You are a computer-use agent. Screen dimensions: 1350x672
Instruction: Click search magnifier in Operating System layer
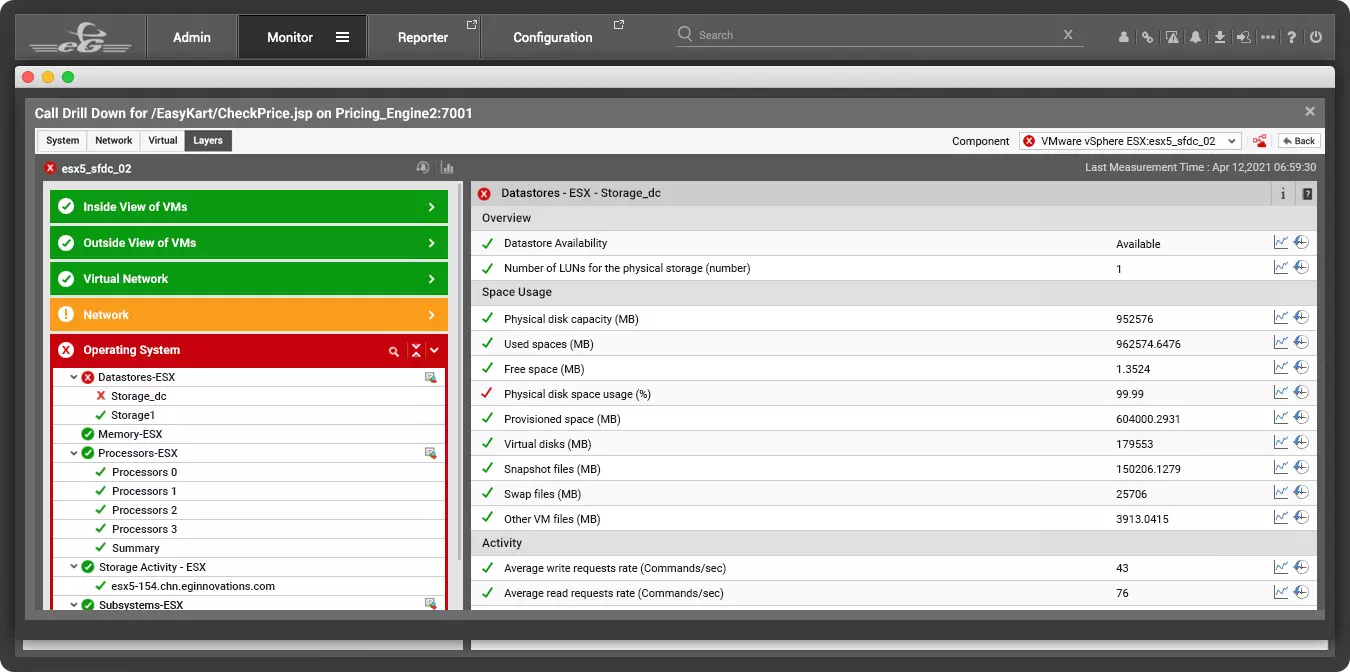(x=394, y=351)
